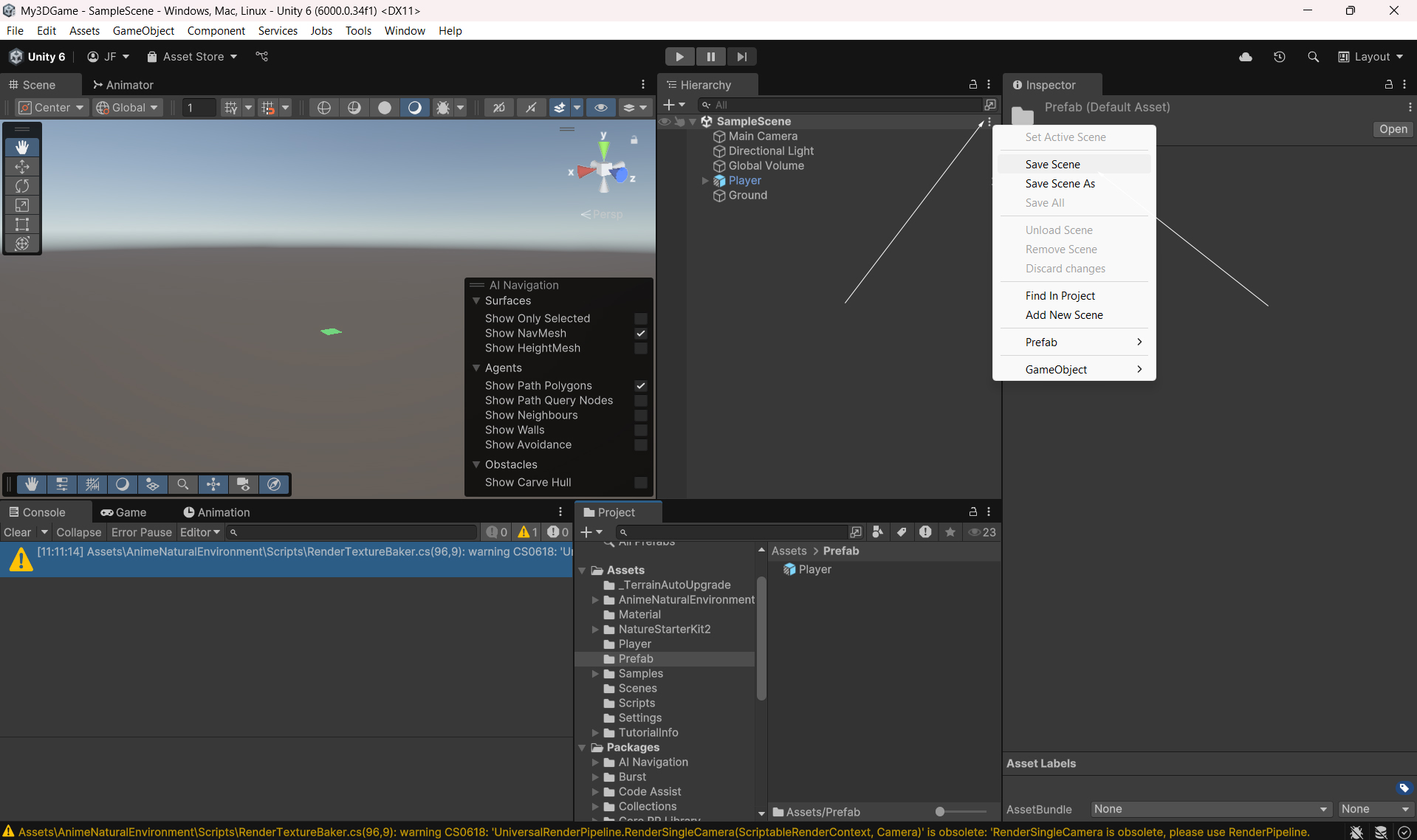Open the Layout dropdown

1371,57
